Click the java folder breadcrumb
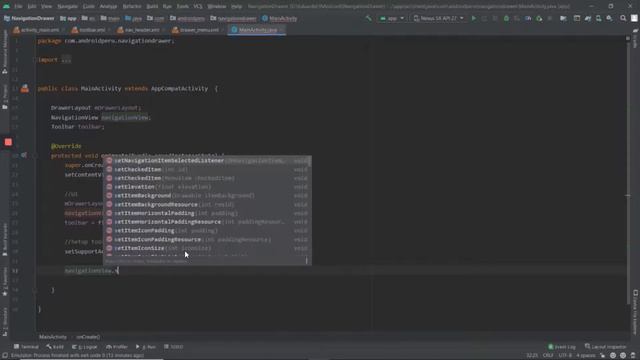This screenshot has width=640, height=360. click(x=133, y=18)
